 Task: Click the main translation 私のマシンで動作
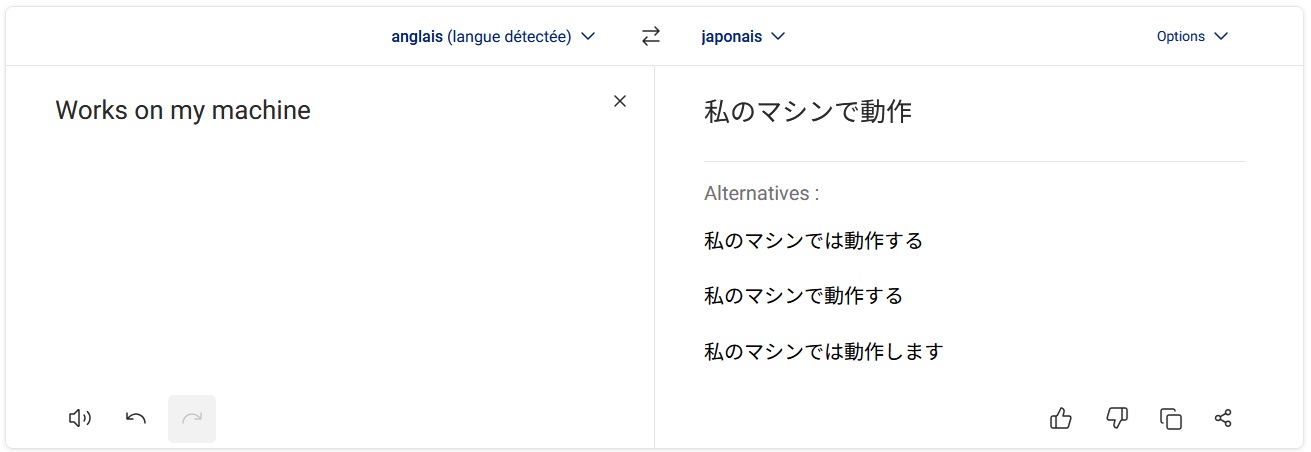point(808,111)
